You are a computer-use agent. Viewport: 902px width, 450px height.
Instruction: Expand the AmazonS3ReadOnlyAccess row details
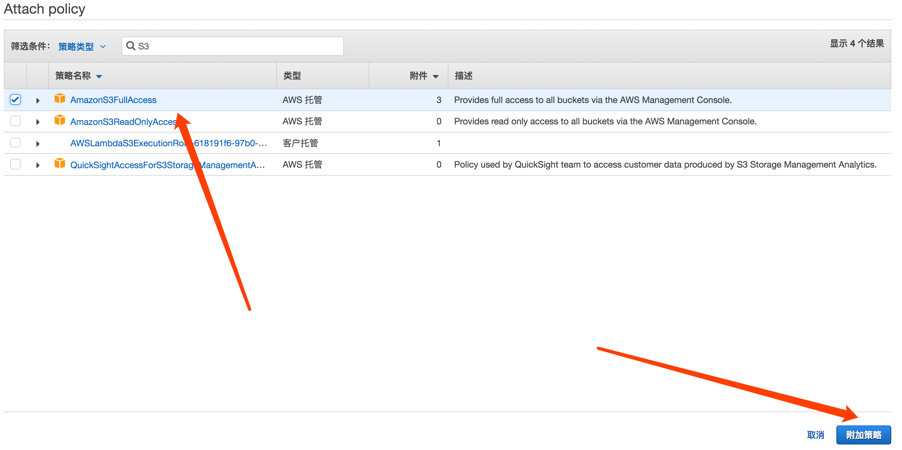pyautogui.click(x=38, y=122)
